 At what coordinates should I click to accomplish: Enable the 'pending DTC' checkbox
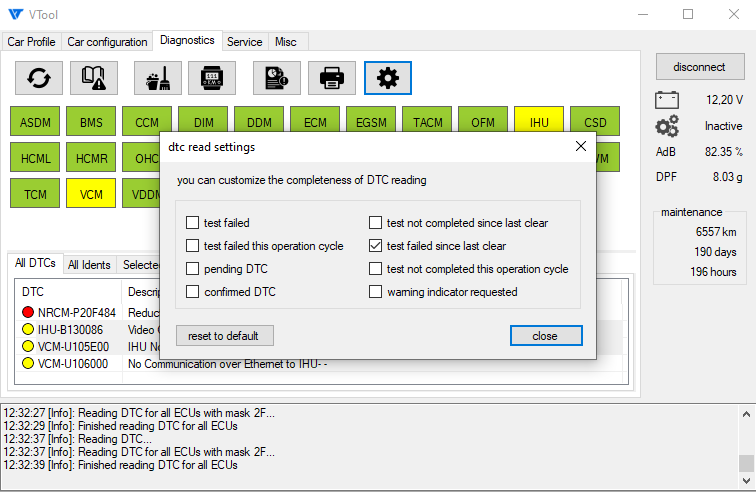point(193,269)
